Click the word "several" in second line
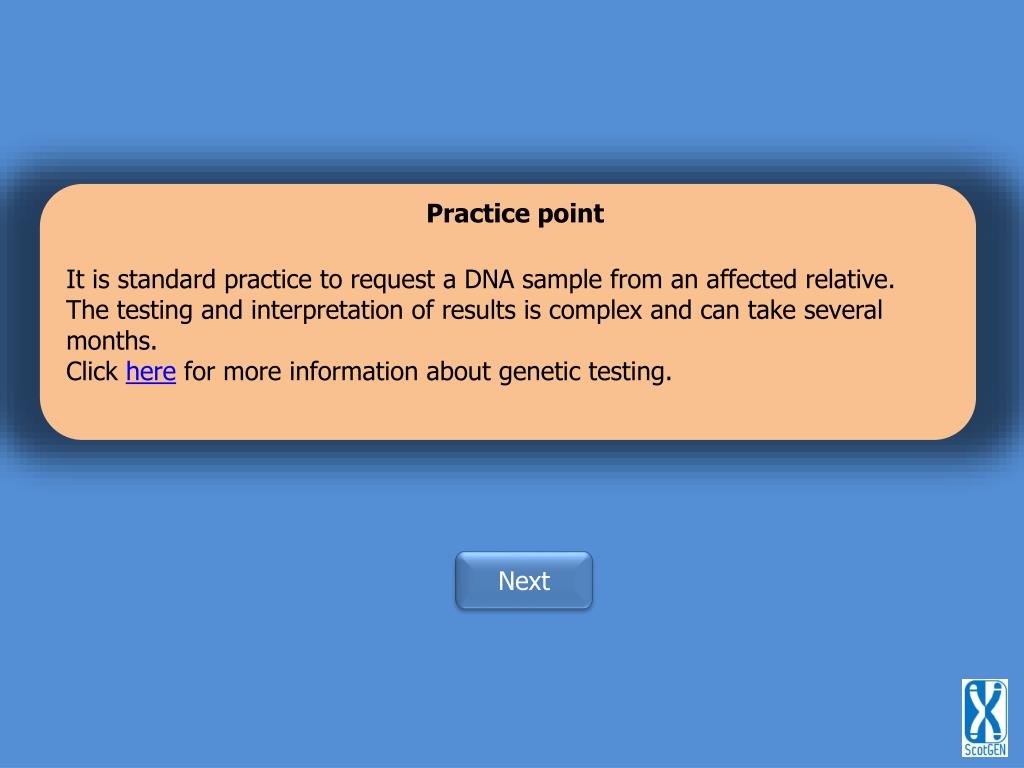 843,310
